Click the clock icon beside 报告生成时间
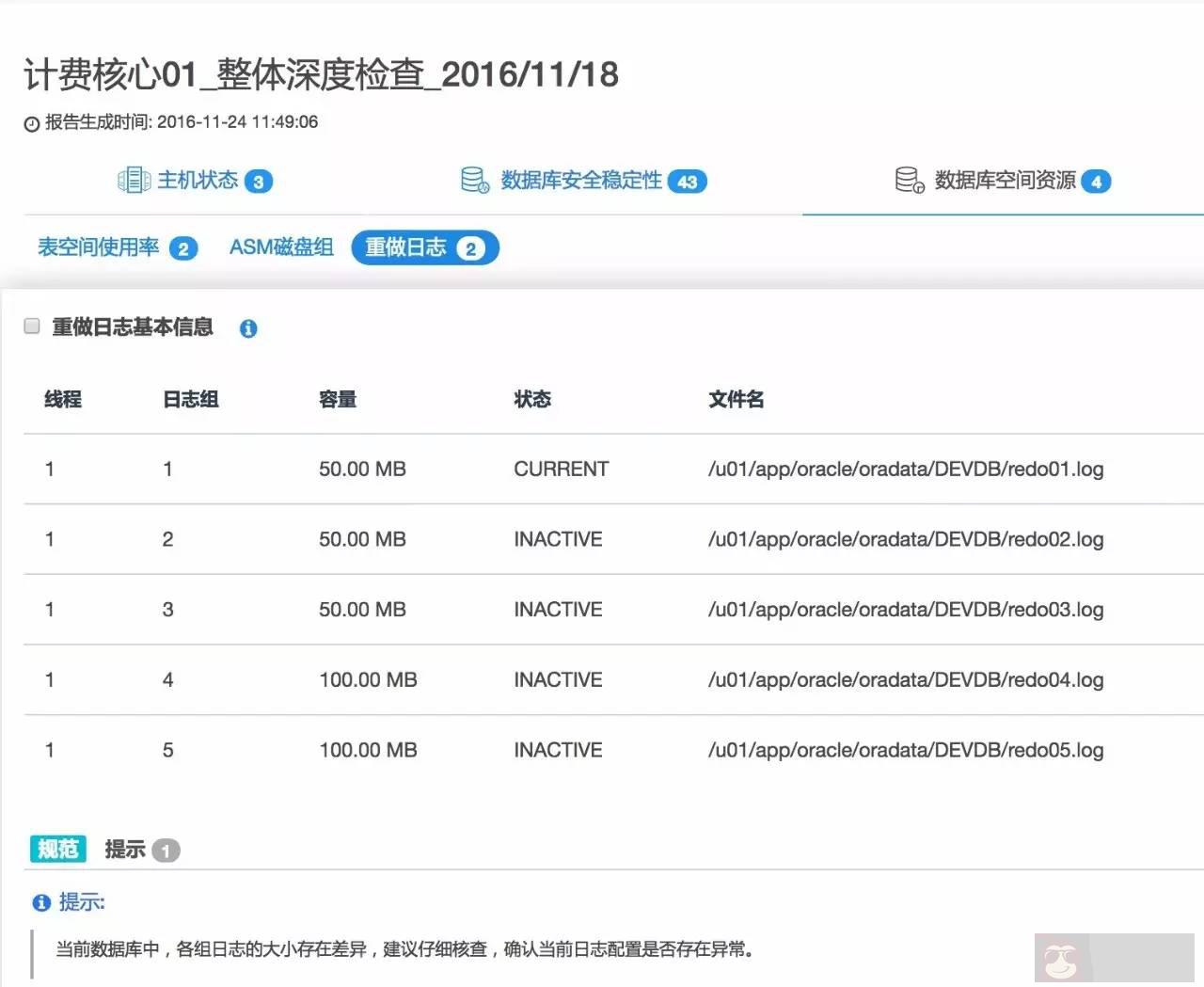Screen dimensions: 1204x987 (28, 122)
